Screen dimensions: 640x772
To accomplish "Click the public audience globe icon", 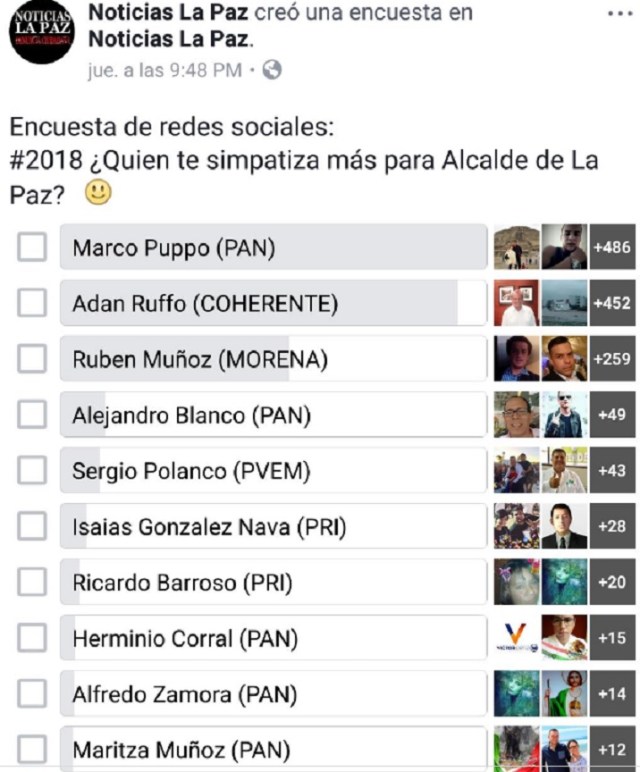I will [271, 70].
